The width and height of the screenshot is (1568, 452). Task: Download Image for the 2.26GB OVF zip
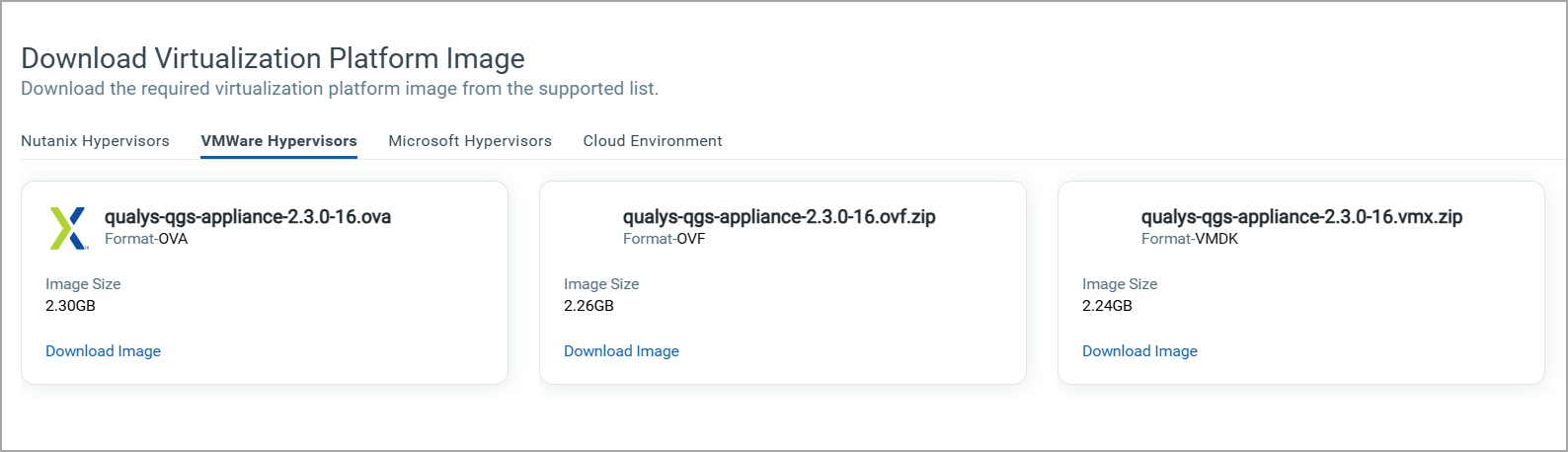621,351
